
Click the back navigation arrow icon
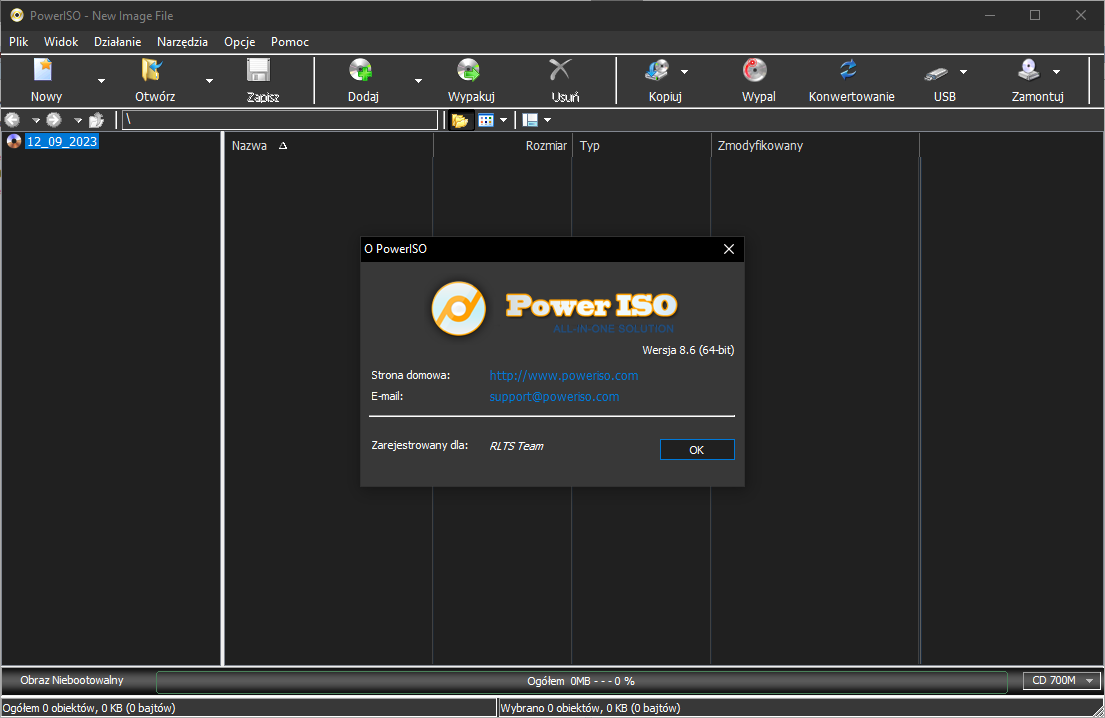click(x=13, y=120)
